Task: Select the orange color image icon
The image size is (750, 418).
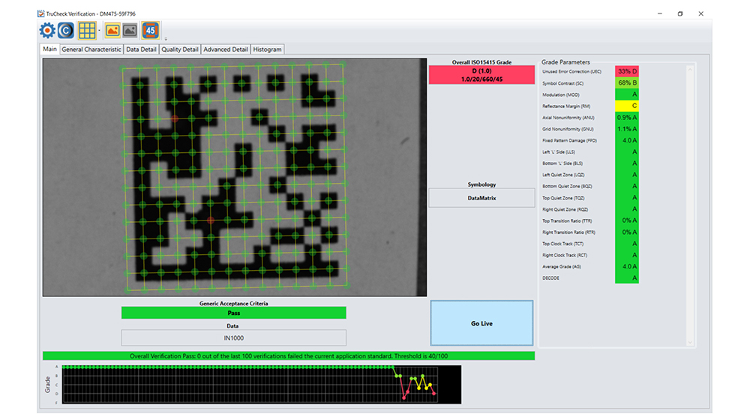Action: pyautogui.click(x=113, y=30)
